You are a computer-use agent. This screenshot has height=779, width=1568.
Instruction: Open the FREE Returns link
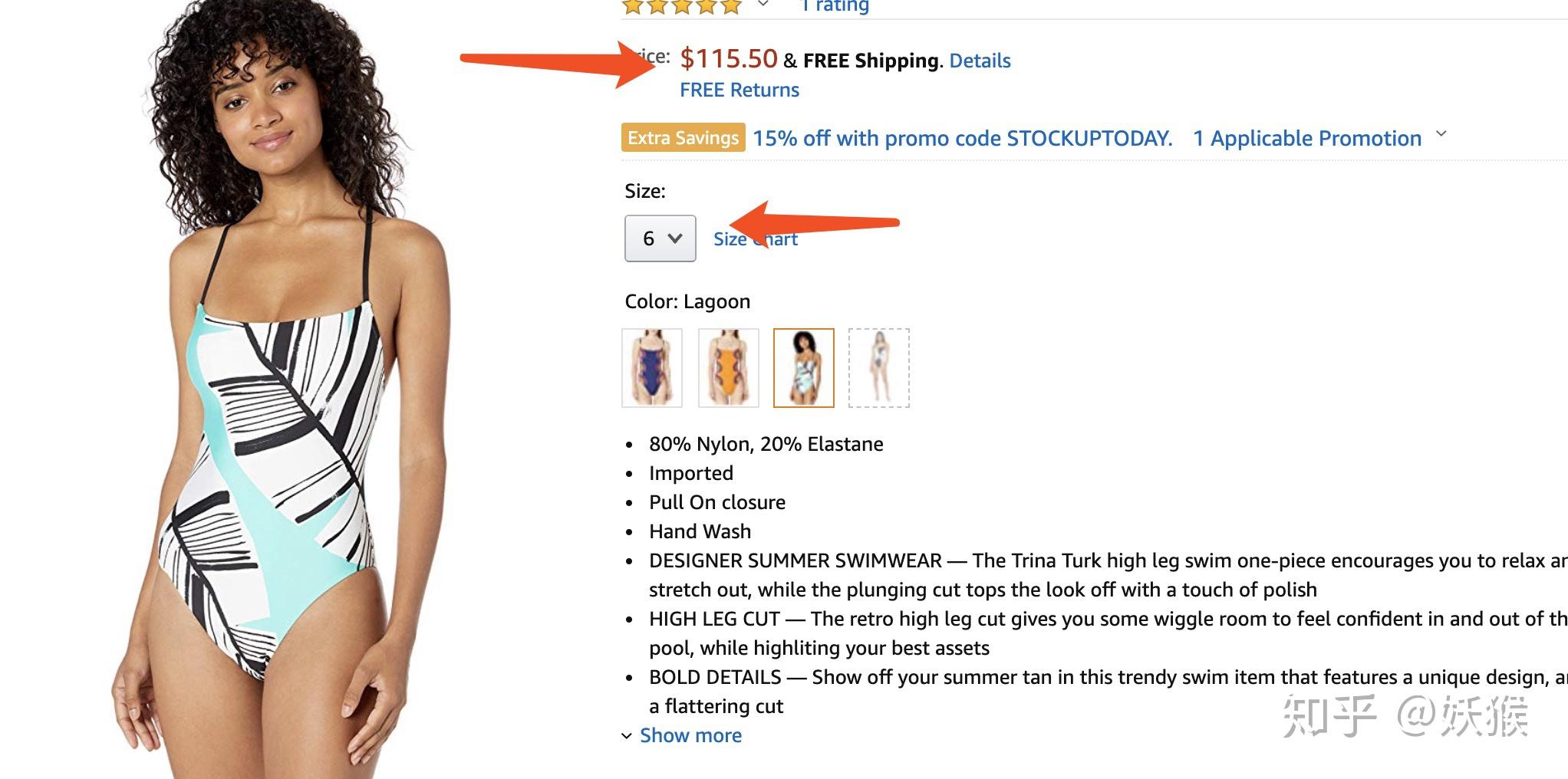pos(739,90)
